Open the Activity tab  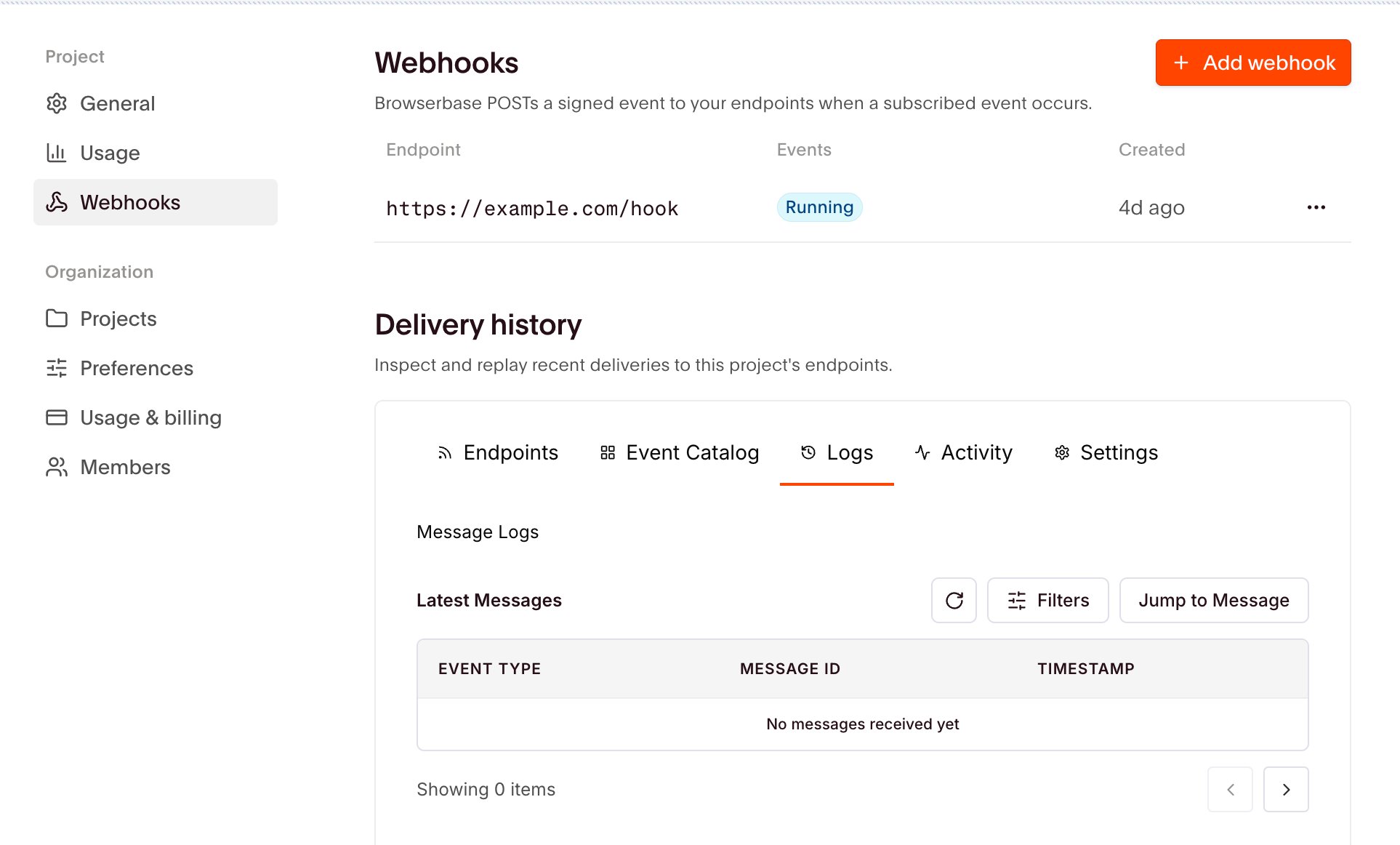tap(964, 452)
